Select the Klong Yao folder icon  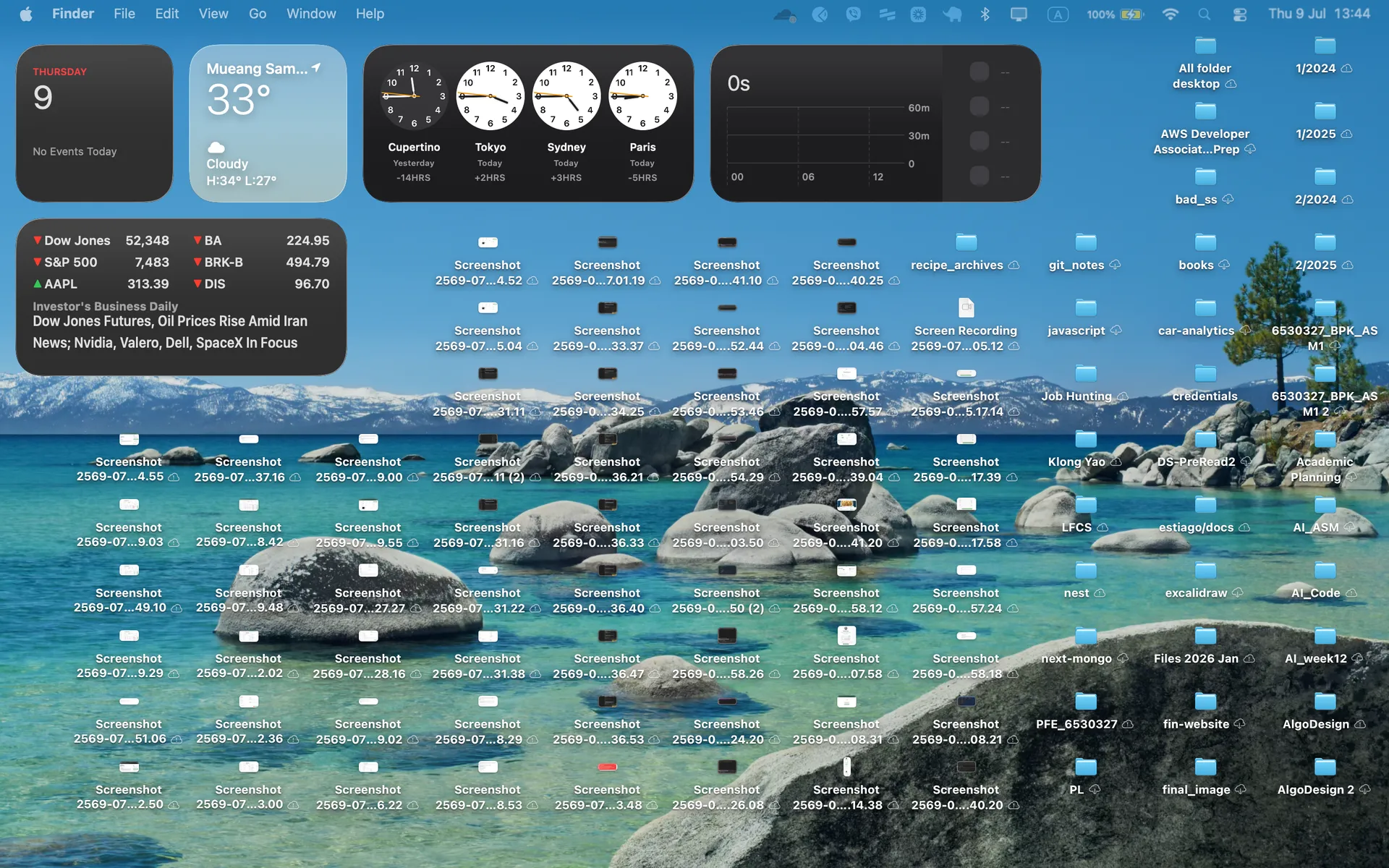pyautogui.click(x=1085, y=438)
